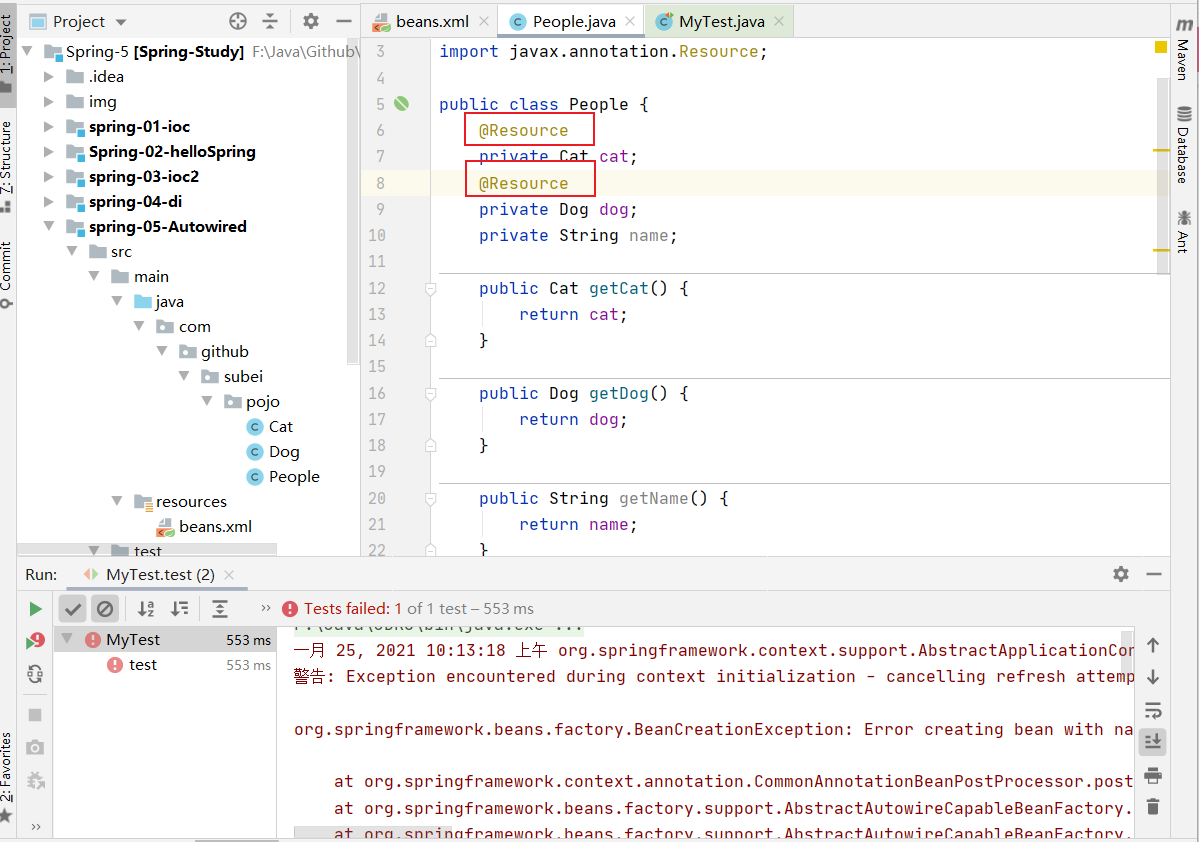Clear console output with trash icon
The height and width of the screenshot is (842, 1199).
pyautogui.click(x=1153, y=806)
